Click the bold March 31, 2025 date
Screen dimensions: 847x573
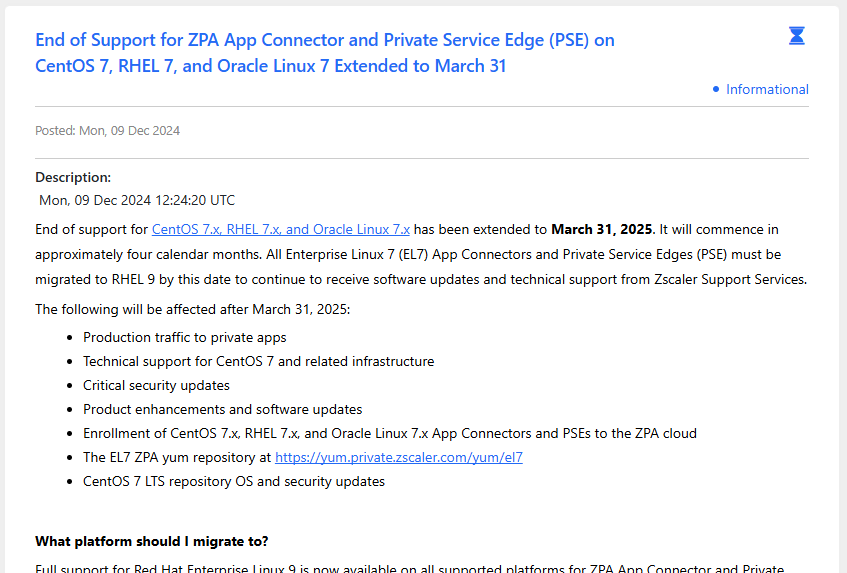click(x=601, y=229)
